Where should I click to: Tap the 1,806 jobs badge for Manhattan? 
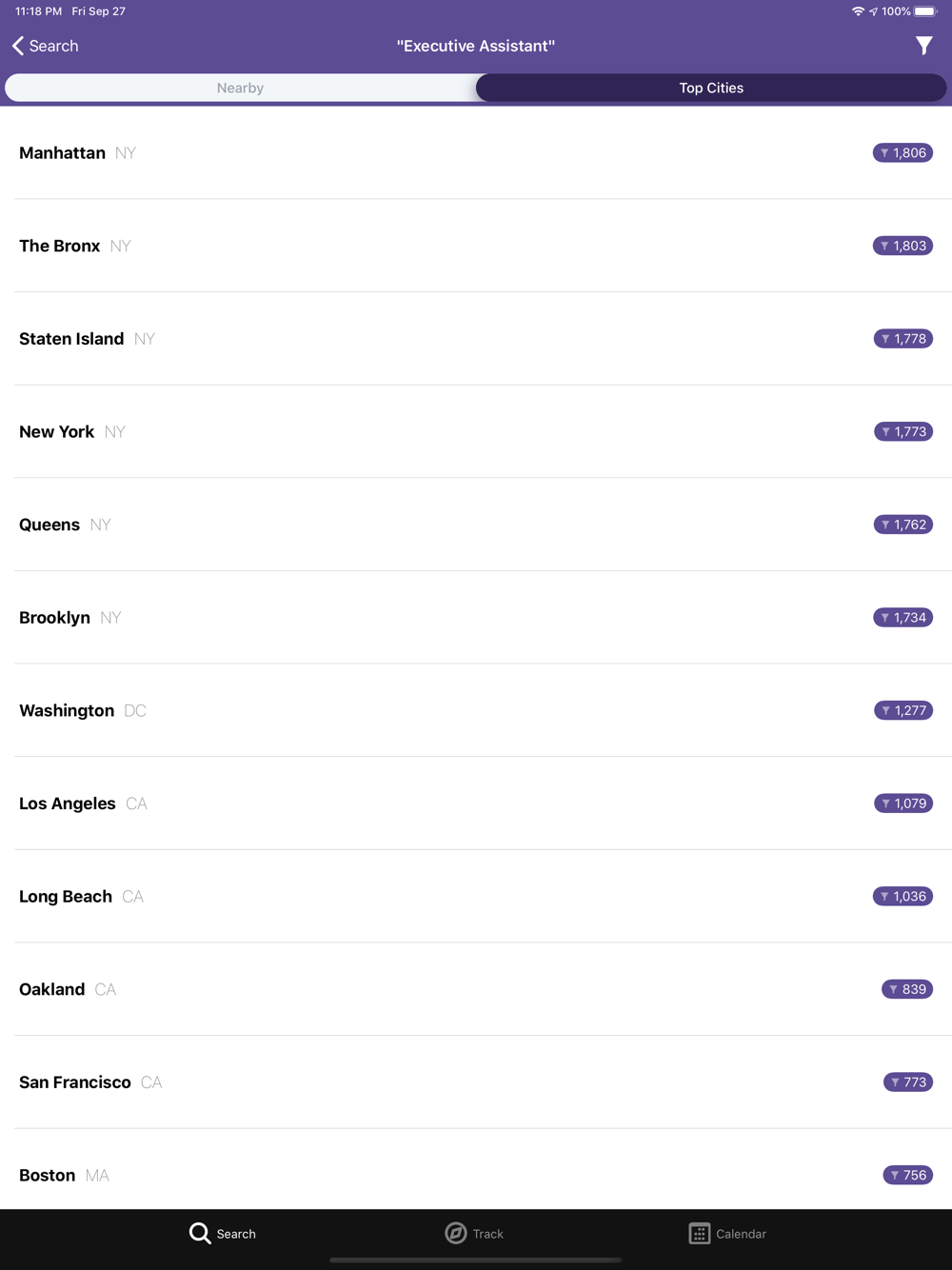pyautogui.click(x=902, y=152)
